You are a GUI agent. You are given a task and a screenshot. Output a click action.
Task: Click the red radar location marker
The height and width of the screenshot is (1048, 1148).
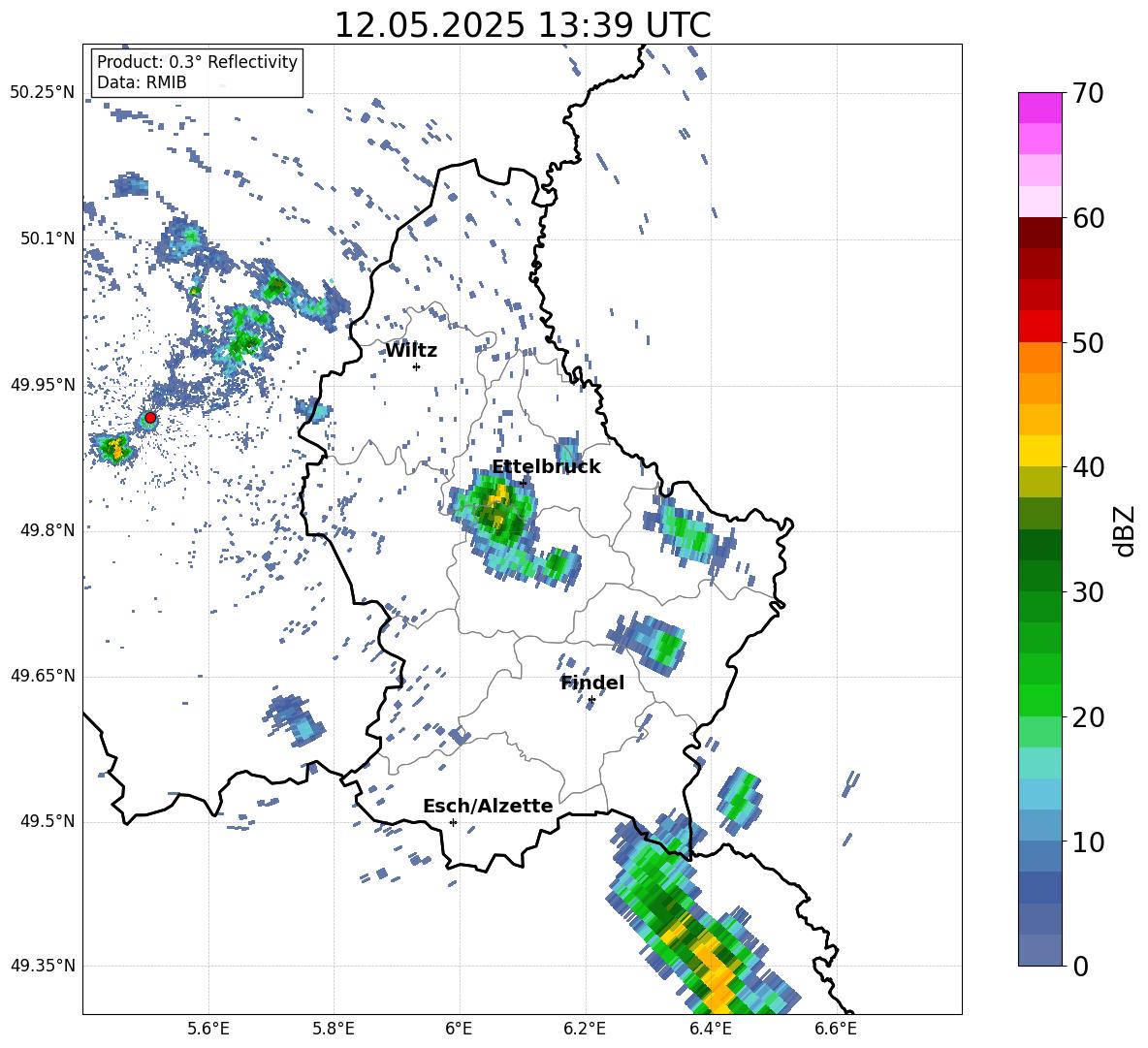(x=150, y=418)
